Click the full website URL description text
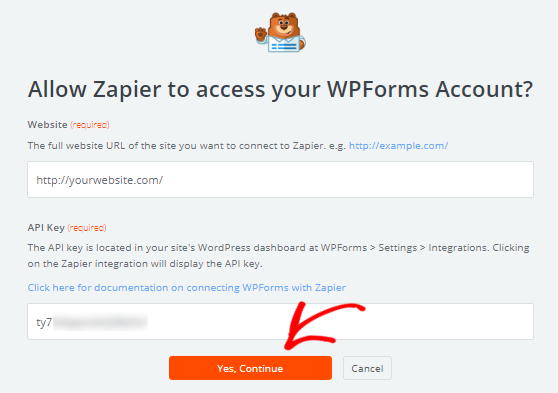The height and width of the screenshot is (393, 558). (187, 146)
